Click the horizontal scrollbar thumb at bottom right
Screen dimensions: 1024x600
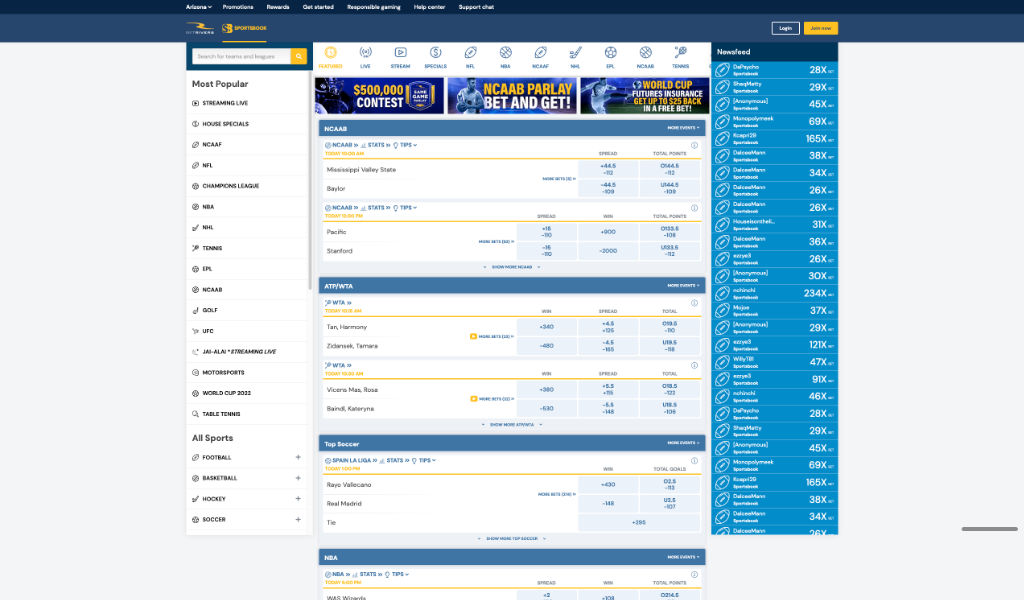(x=989, y=529)
